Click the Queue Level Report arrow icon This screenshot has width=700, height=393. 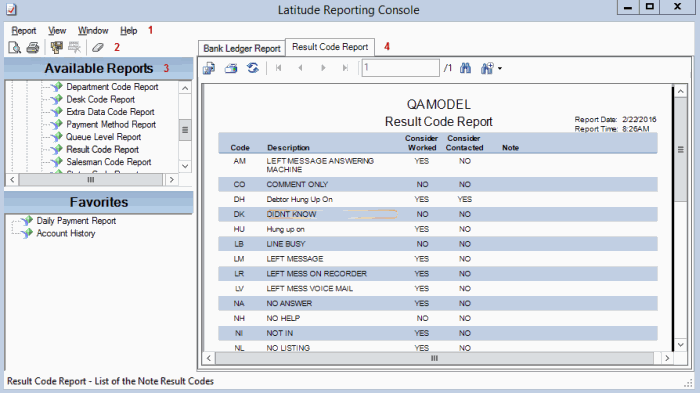(x=57, y=136)
